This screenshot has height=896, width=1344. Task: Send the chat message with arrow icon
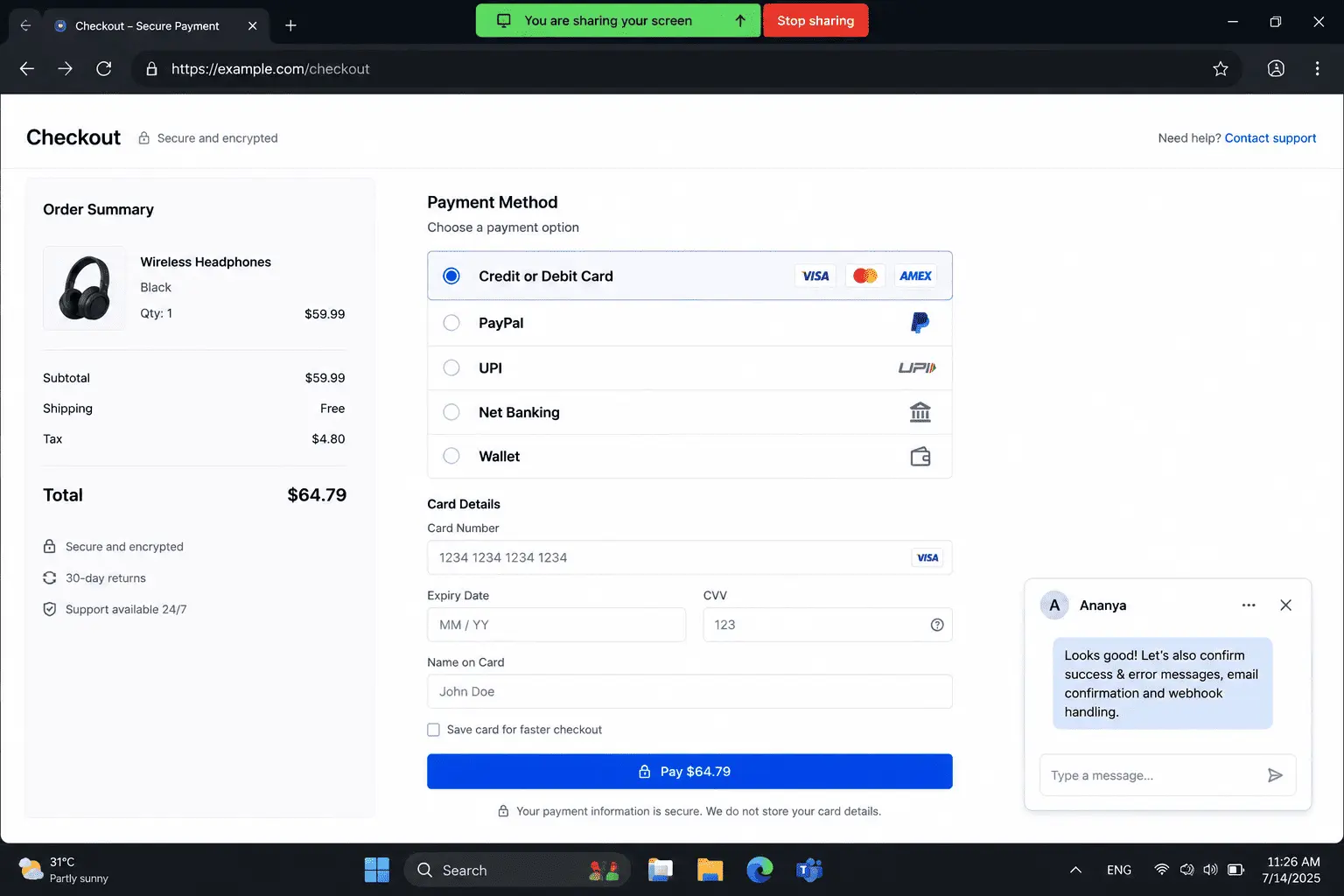1275,775
